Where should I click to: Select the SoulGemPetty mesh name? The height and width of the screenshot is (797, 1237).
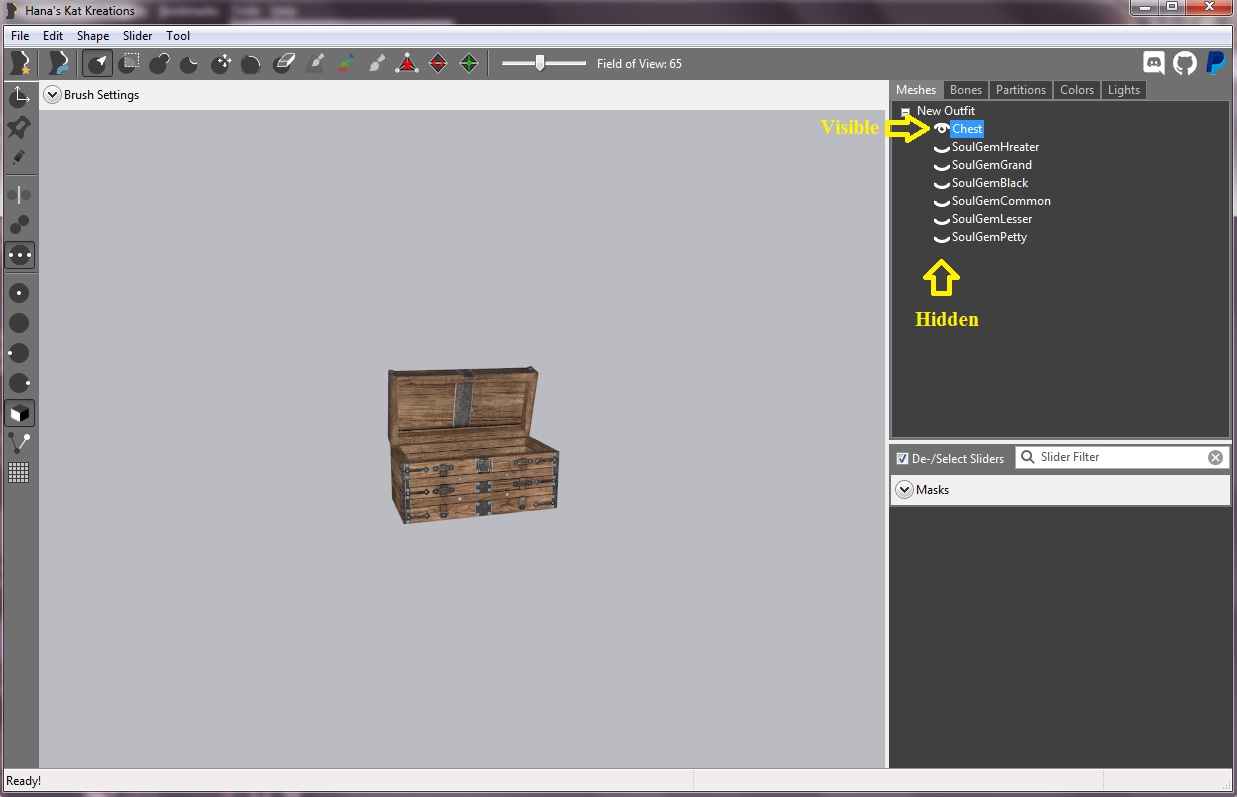990,237
